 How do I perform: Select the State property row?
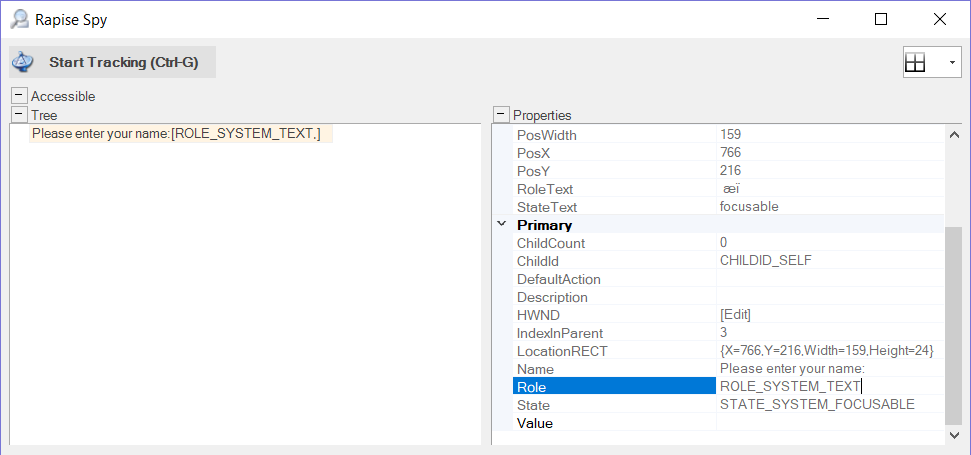click(x=613, y=405)
